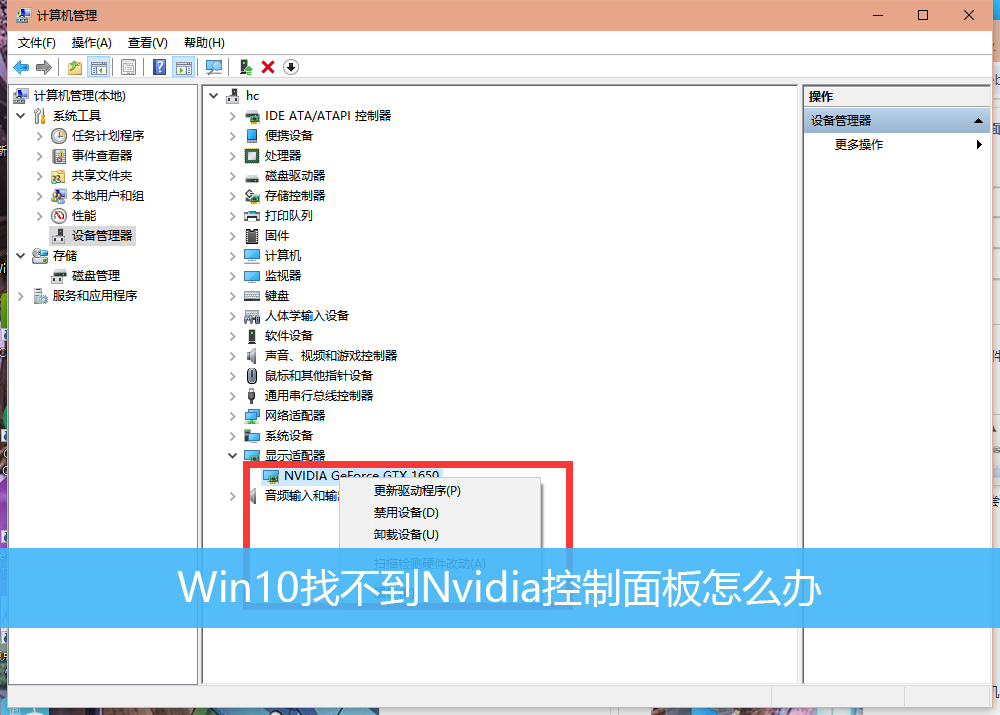Choose 更新驱动程序(P) from context menu
Viewport: 1000px width, 715px height.
(417, 491)
